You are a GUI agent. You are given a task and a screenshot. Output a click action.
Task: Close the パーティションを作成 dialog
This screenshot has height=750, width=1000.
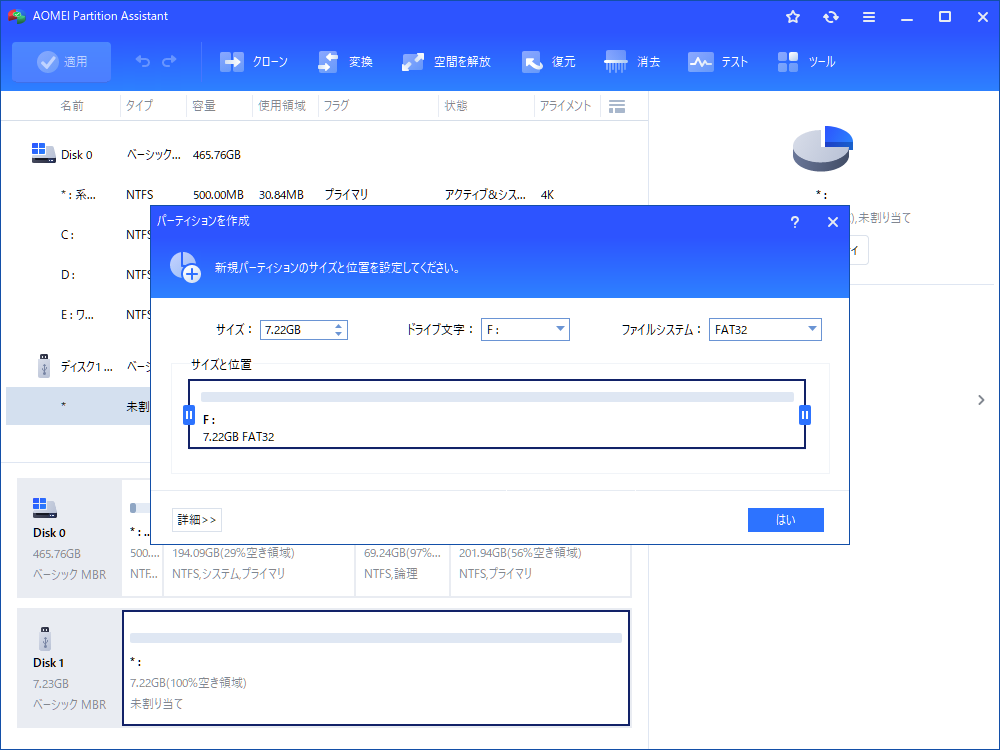(832, 222)
